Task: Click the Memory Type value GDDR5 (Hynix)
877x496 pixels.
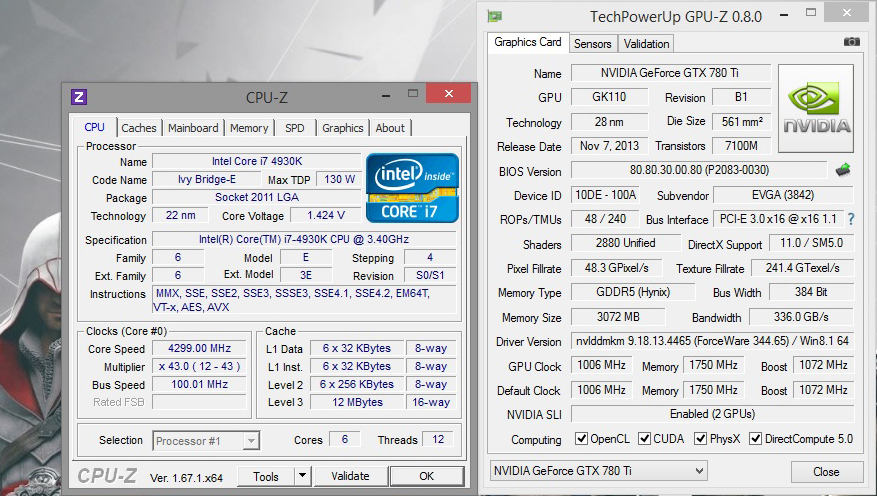Action: [633, 292]
